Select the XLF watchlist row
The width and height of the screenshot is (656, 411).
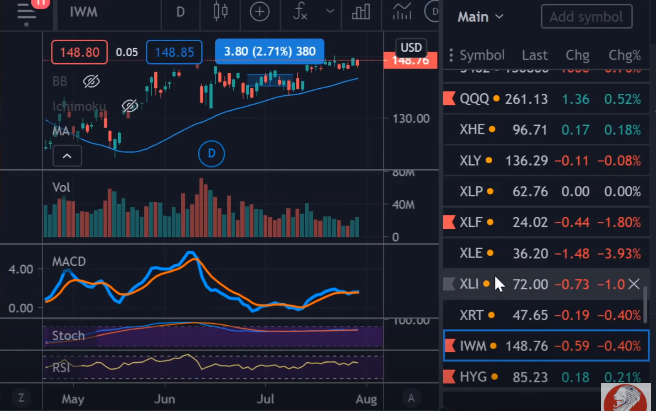click(546, 222)
